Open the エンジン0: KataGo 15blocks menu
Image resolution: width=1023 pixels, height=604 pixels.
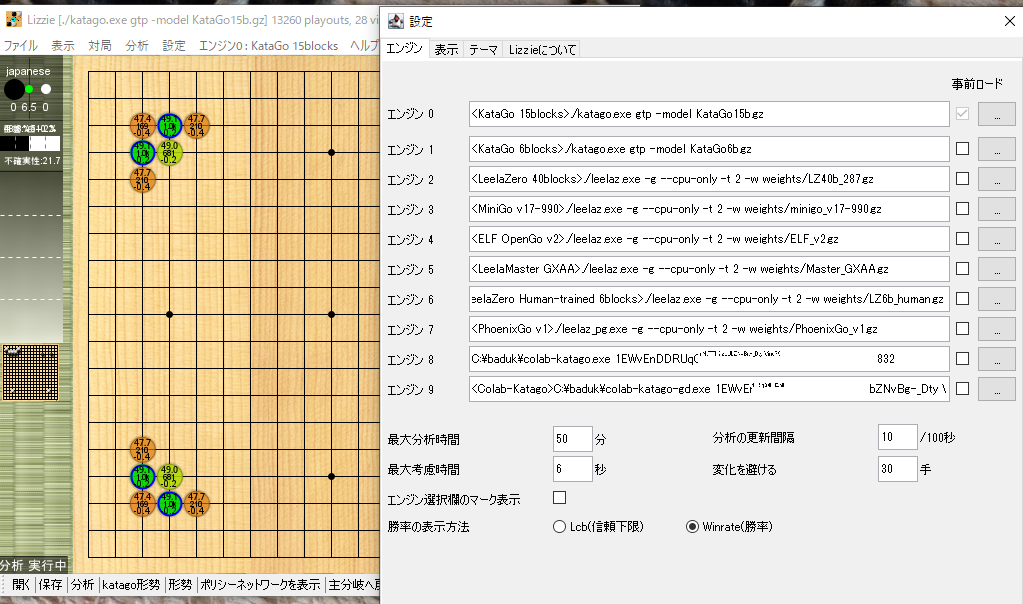[x=269, y=46]
